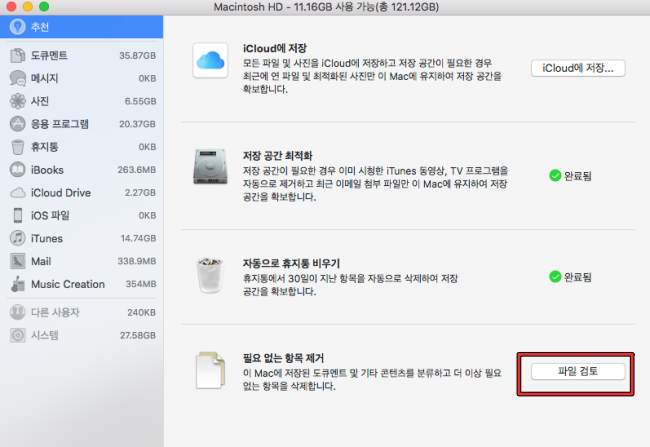
Task: Click the 338.9MB size value
Action: [x=136, y=261]
